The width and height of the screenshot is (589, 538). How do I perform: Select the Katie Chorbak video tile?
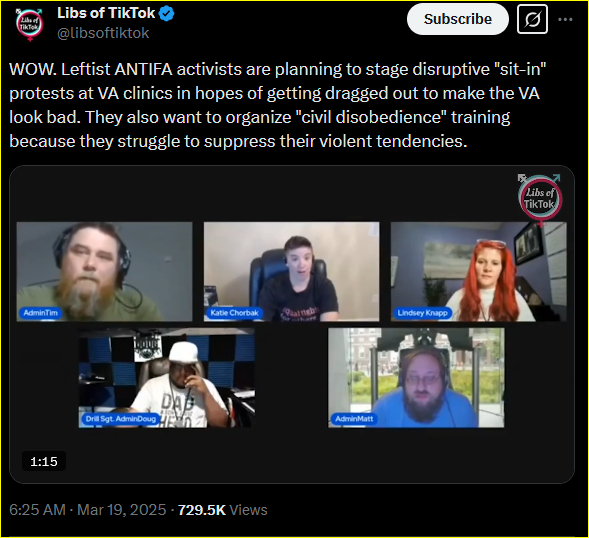click(291, 272)
